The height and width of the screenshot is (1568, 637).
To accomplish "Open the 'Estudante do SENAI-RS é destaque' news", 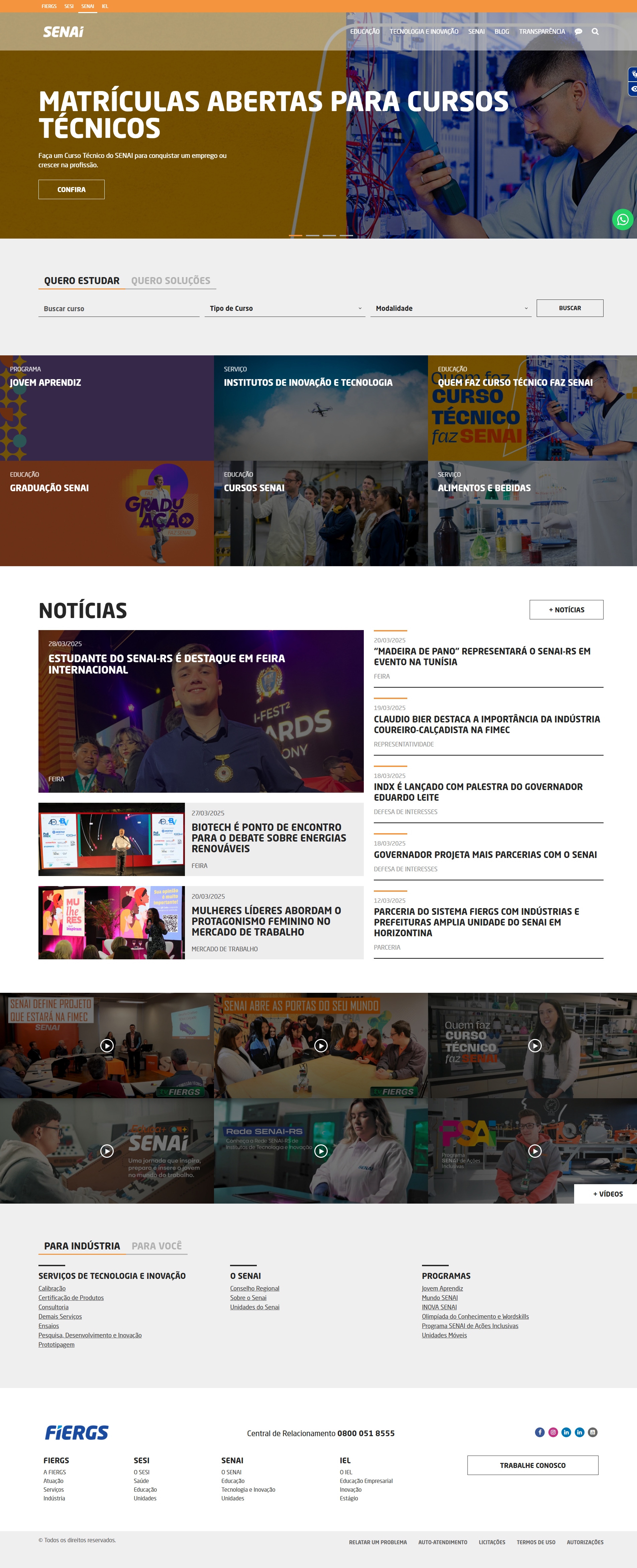I will 201,711.
